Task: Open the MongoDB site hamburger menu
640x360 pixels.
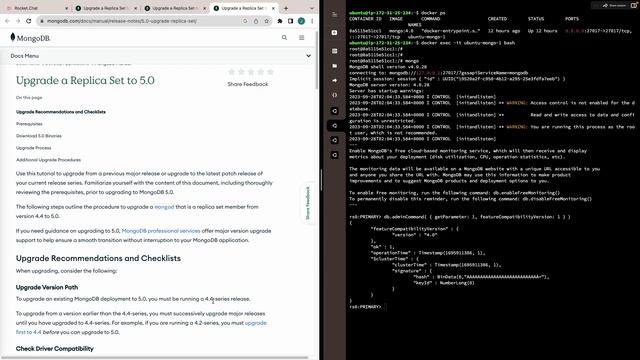Action: (x=301, y=38)
